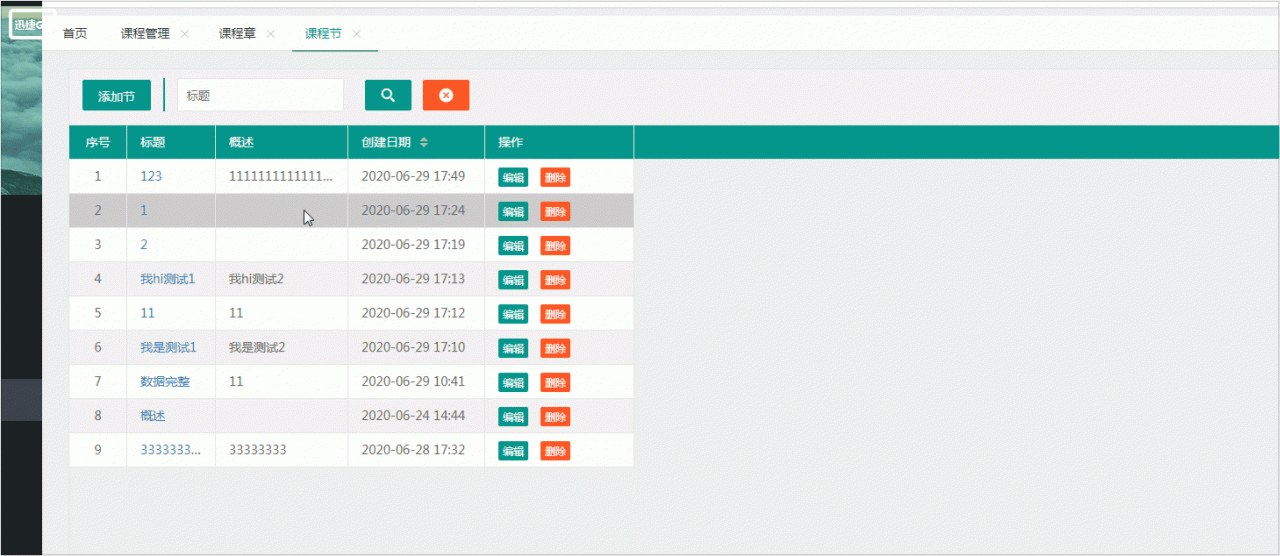Click the 添加节 button
This screenshot has height=556, width=1280.
pos(116,96)
